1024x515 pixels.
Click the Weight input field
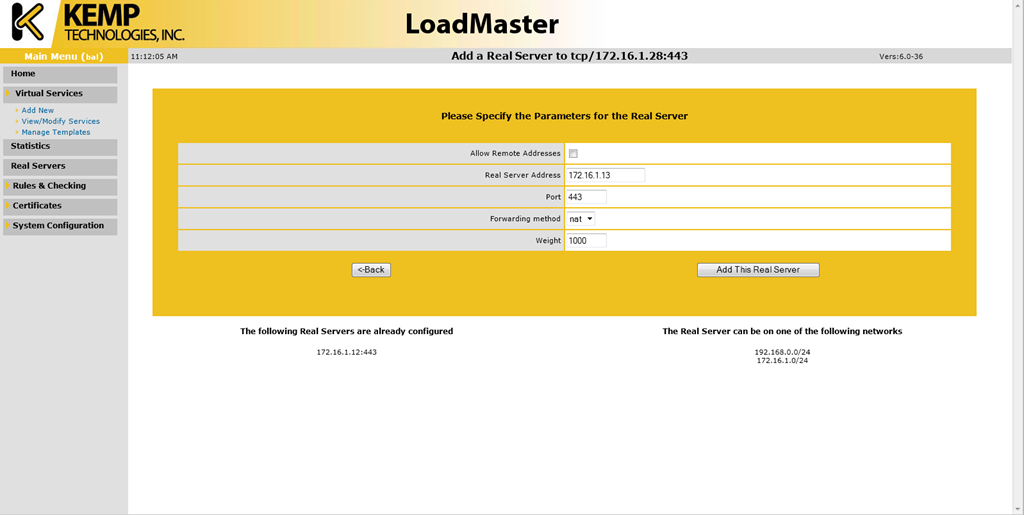(x=586, y=240)
